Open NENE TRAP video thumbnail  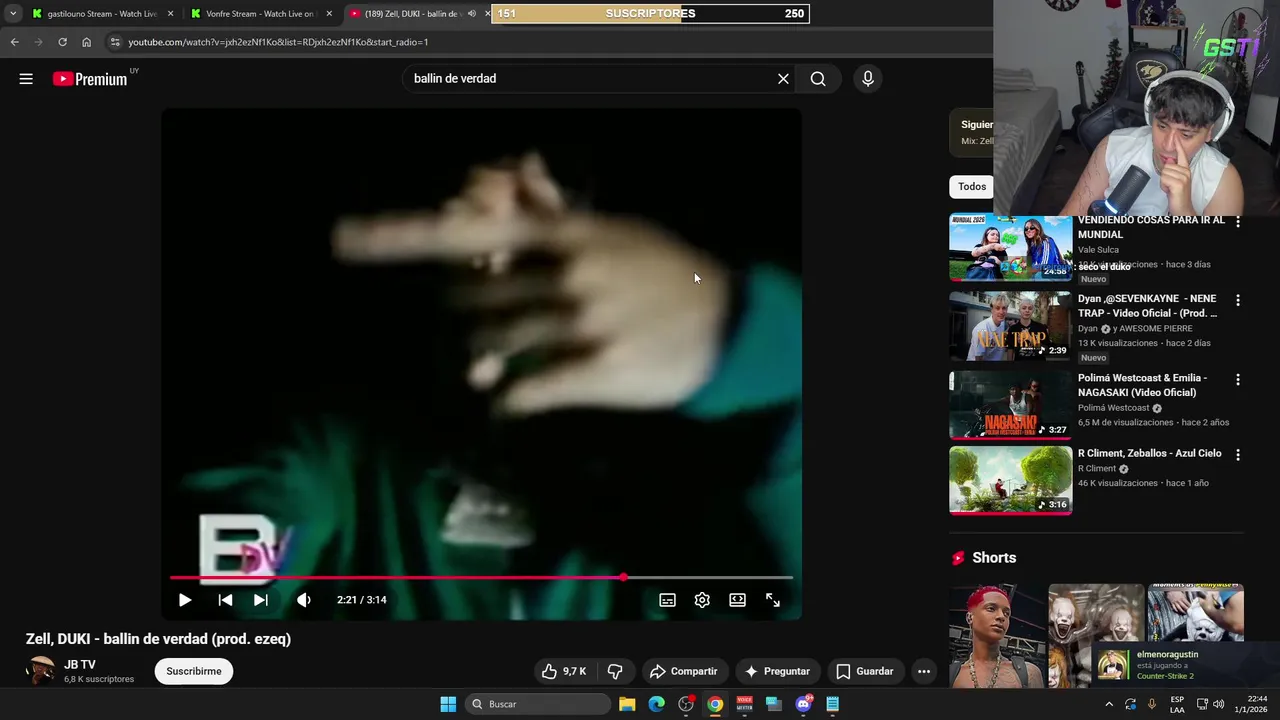(1010, 326)
